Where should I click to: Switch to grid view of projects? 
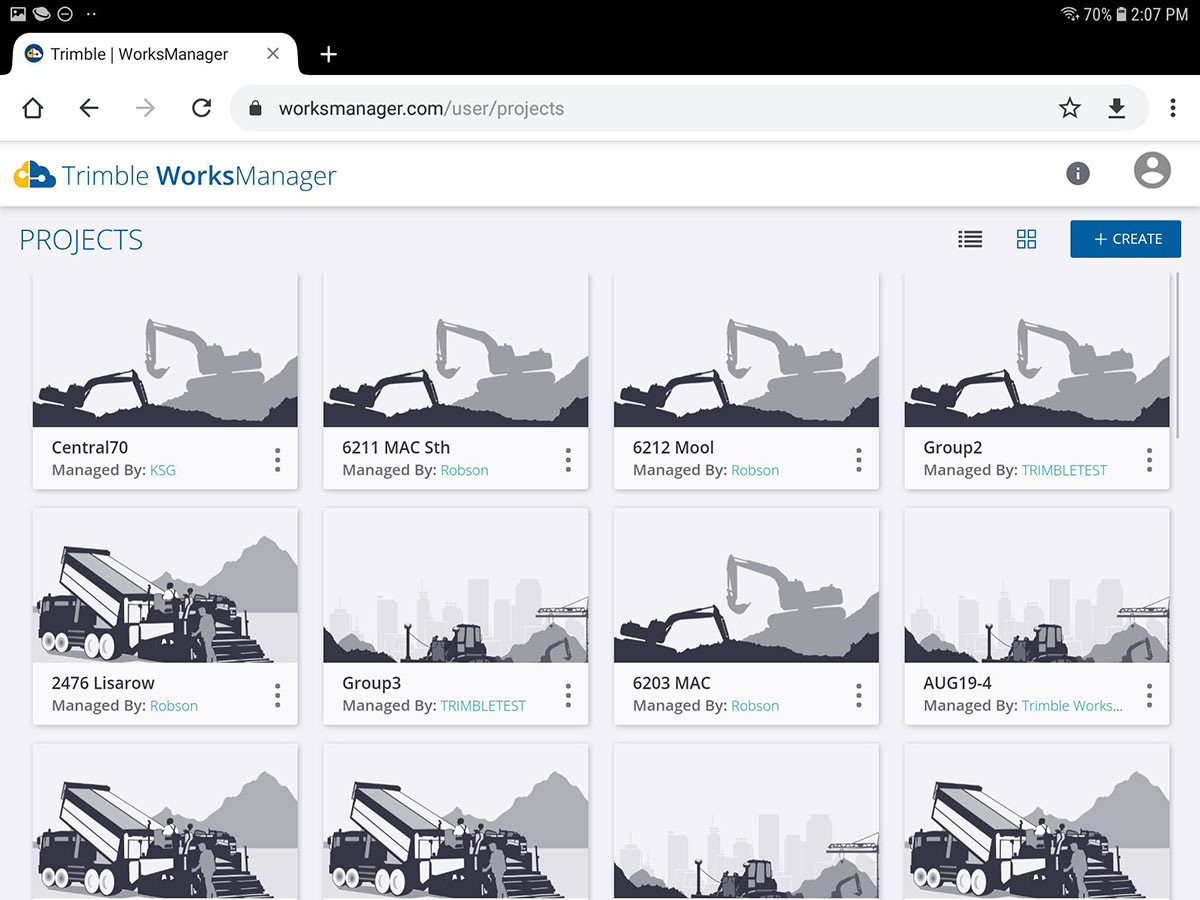pos(1026,239)
